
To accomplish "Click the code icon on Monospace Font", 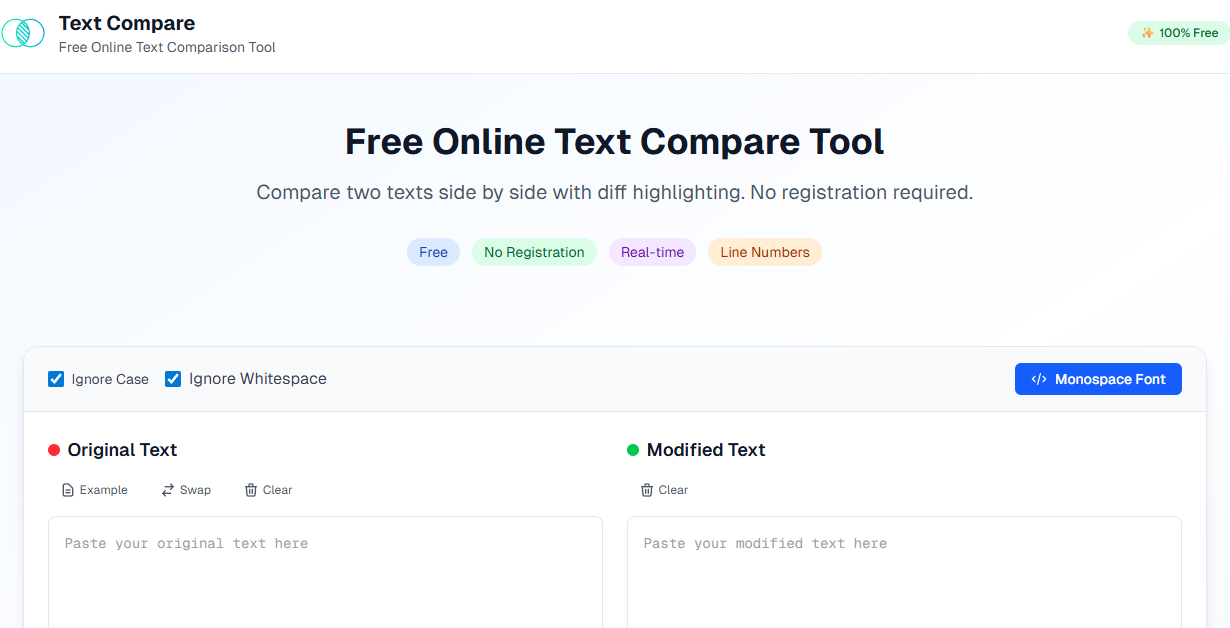I will pos(1039,379).
